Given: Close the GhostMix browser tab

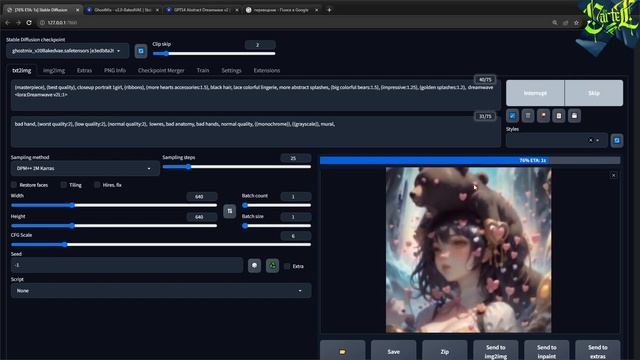Looking at the screenshot, I should [x=157, y=10].
